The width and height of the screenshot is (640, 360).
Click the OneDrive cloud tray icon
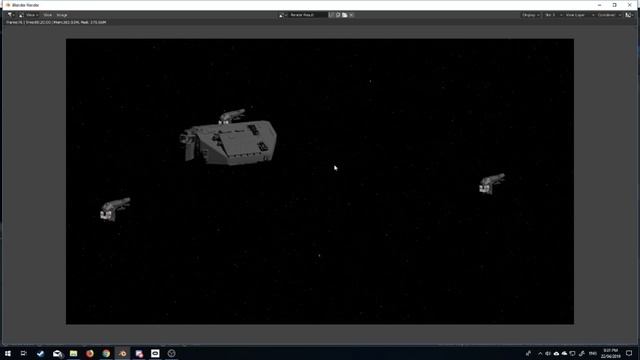pos(564,353)
